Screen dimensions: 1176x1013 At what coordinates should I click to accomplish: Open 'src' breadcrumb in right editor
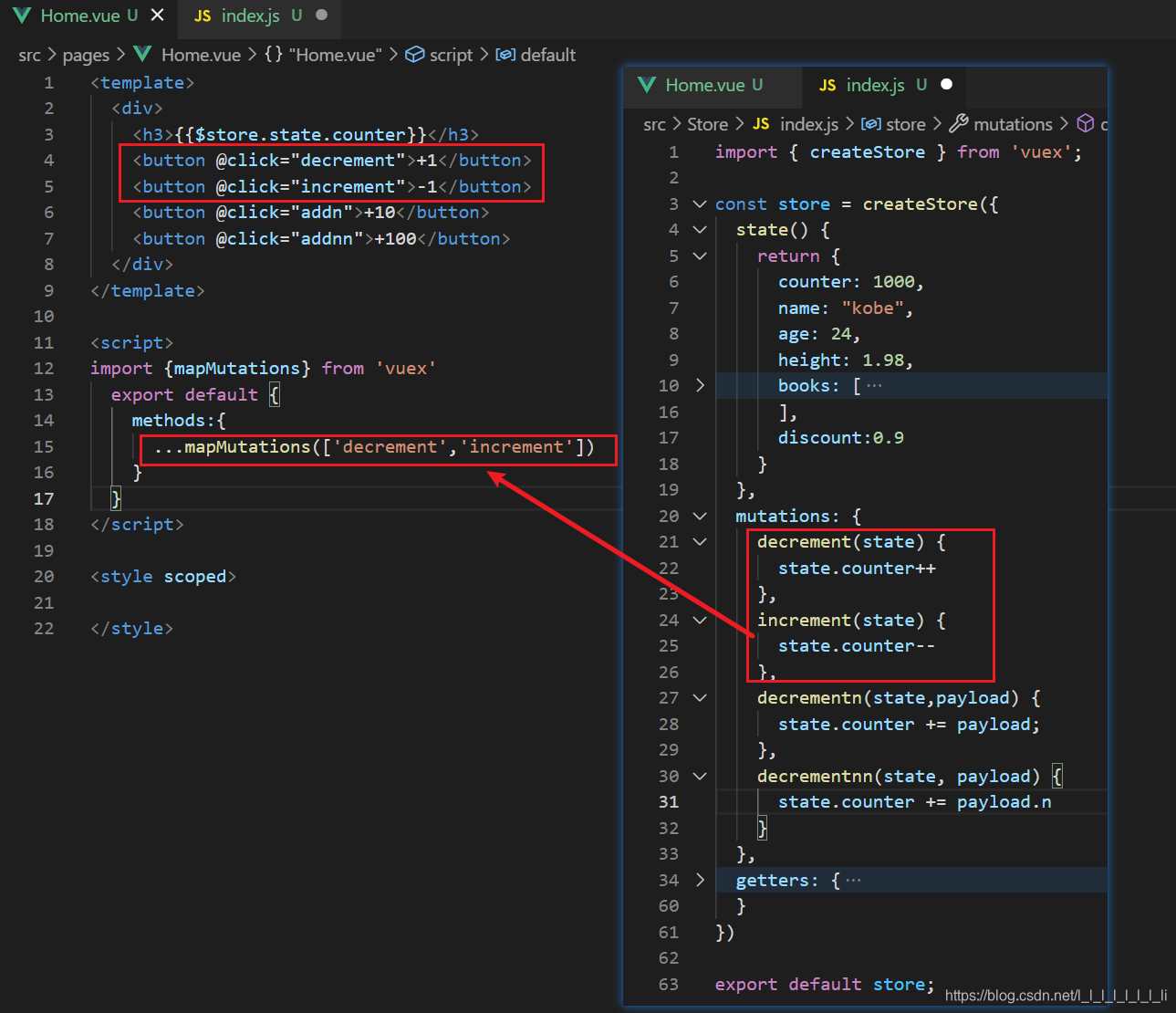click(x=654, y=124)
